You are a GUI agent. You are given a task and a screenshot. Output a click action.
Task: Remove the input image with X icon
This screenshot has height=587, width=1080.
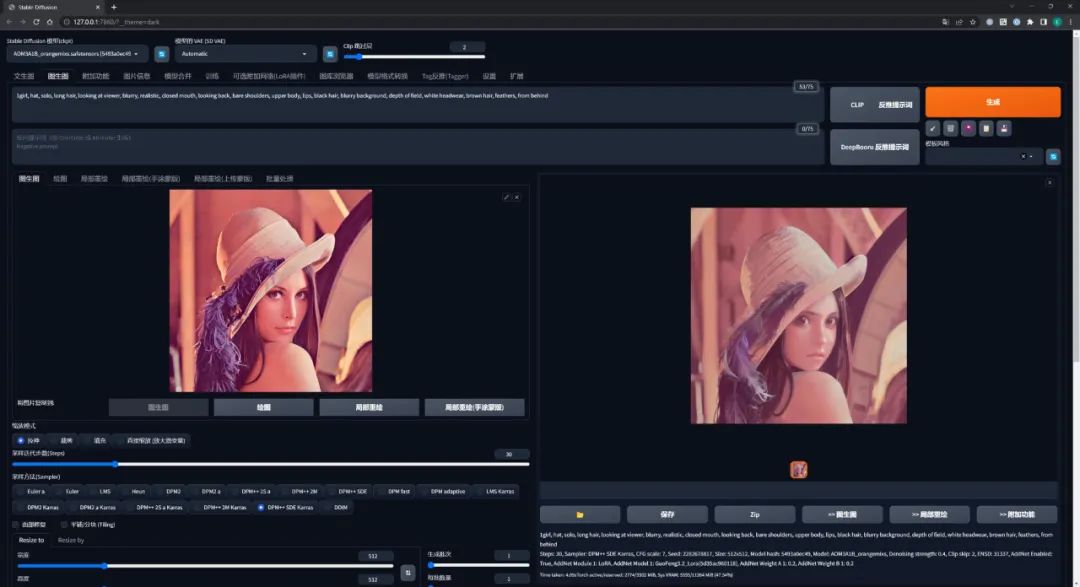pyautogui.click(x=517, y=197)
